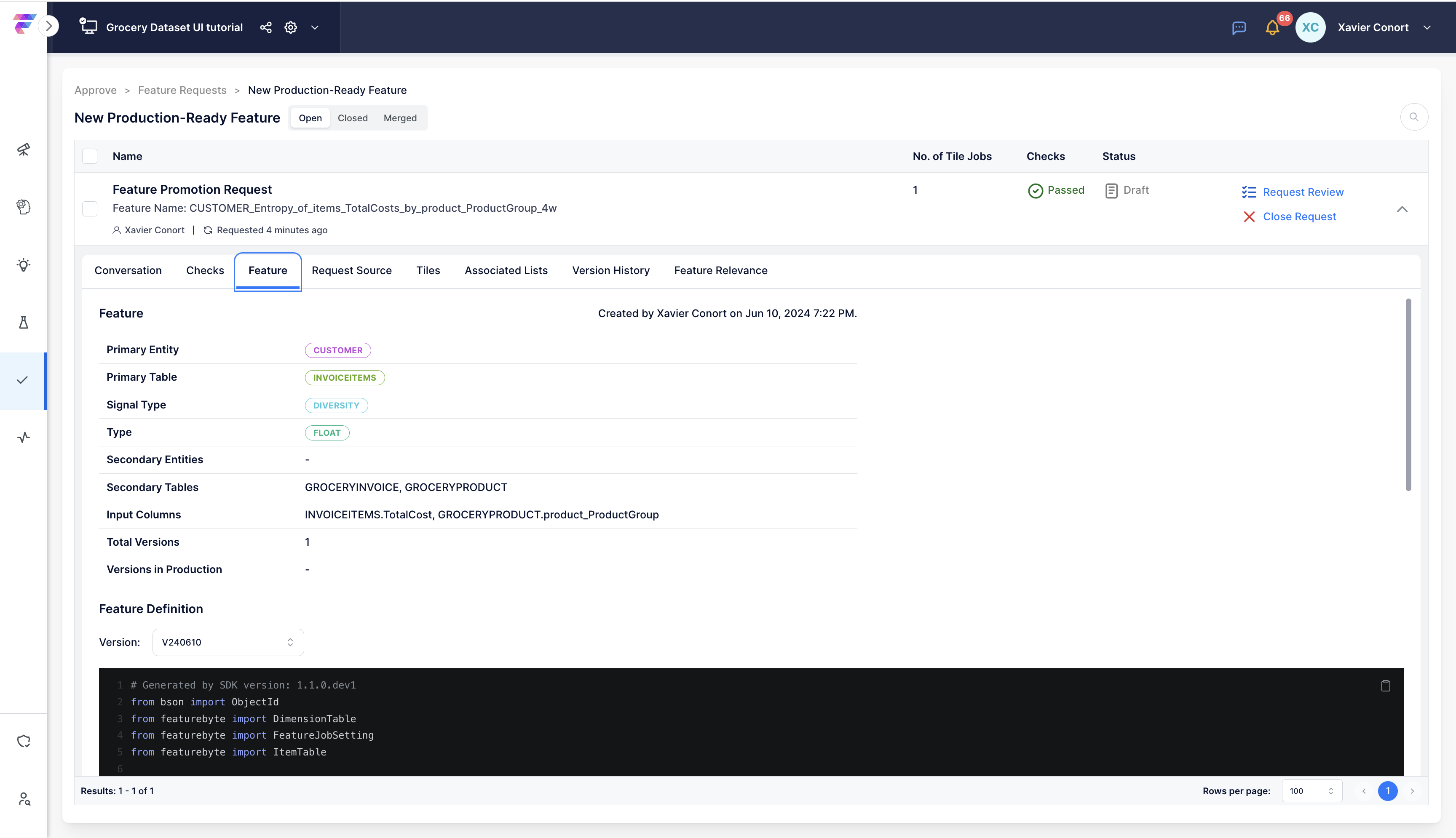The width and height of the screenshot is (1456, 838).
Task: Go to previous page arrow
Action: tap(1364, 791)
